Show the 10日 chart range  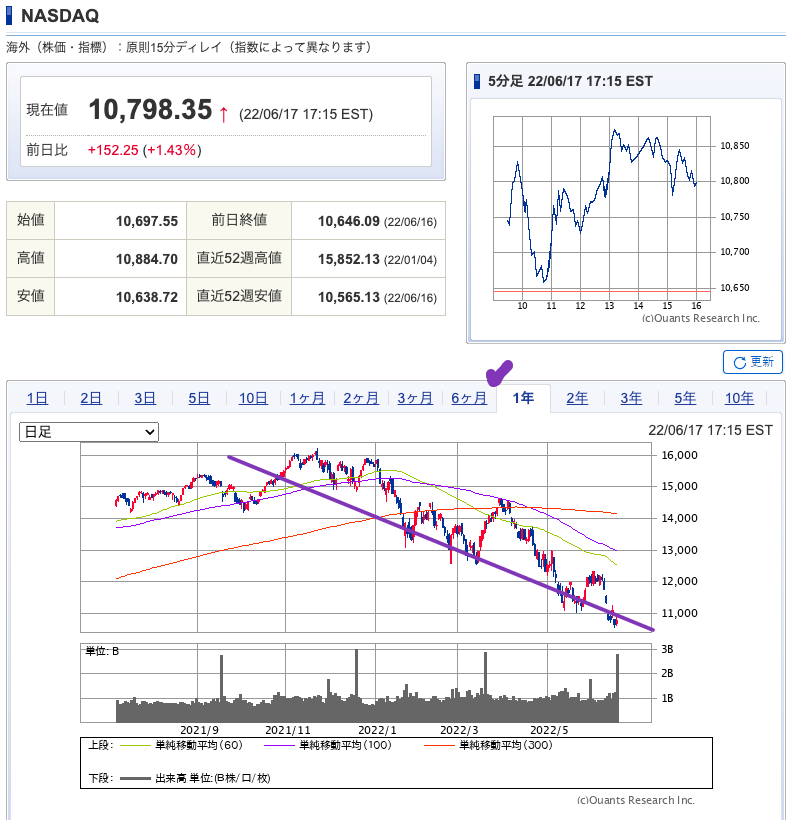(253, 398)
